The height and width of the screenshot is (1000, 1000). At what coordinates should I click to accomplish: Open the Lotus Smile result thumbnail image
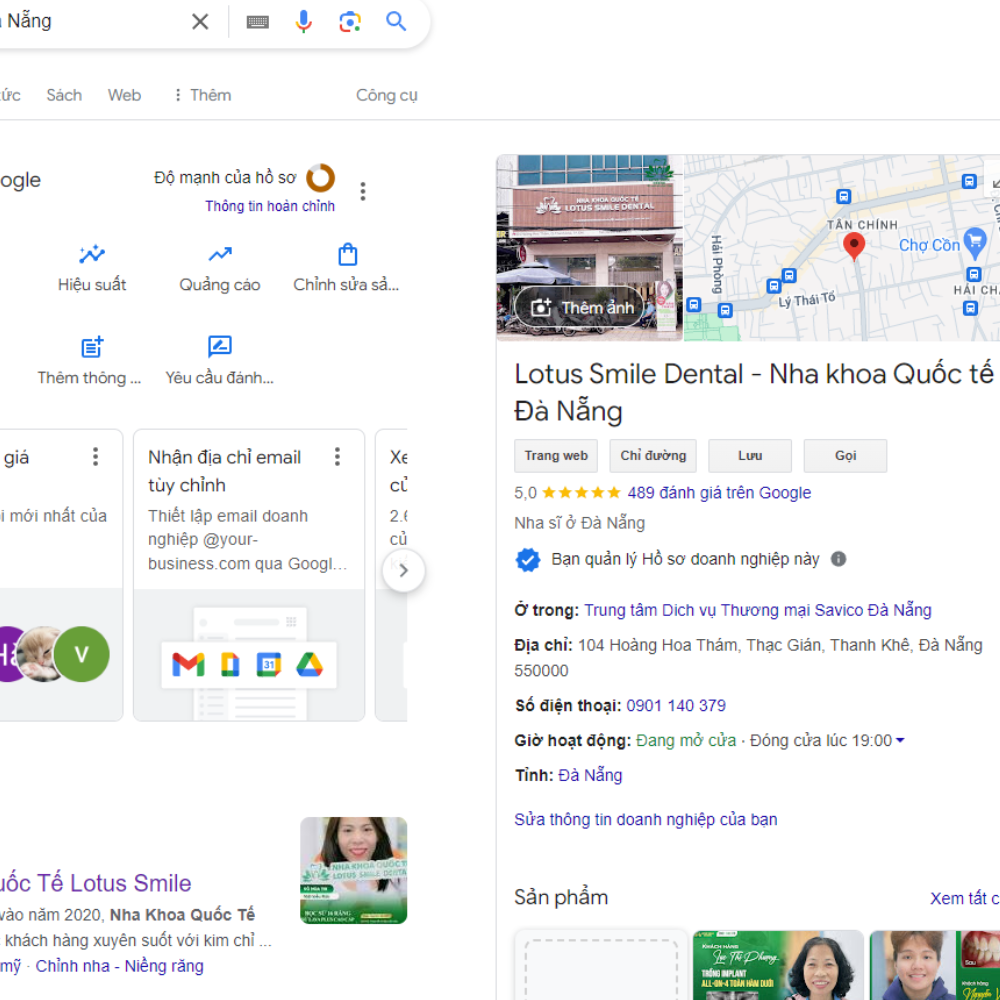pyautogui.click(x=353, y=871)
